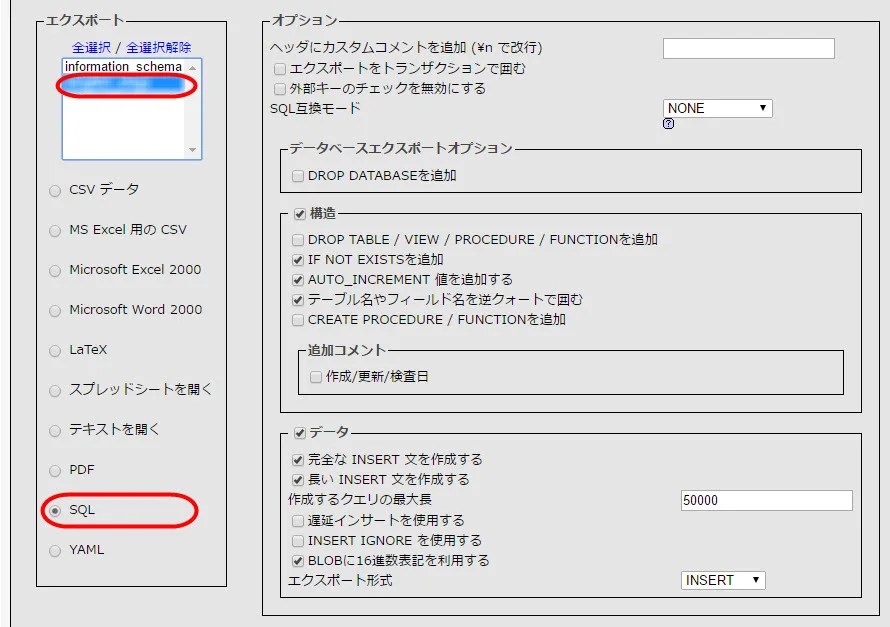Select Microsoft Word 2000 as export format

point(54,310)
